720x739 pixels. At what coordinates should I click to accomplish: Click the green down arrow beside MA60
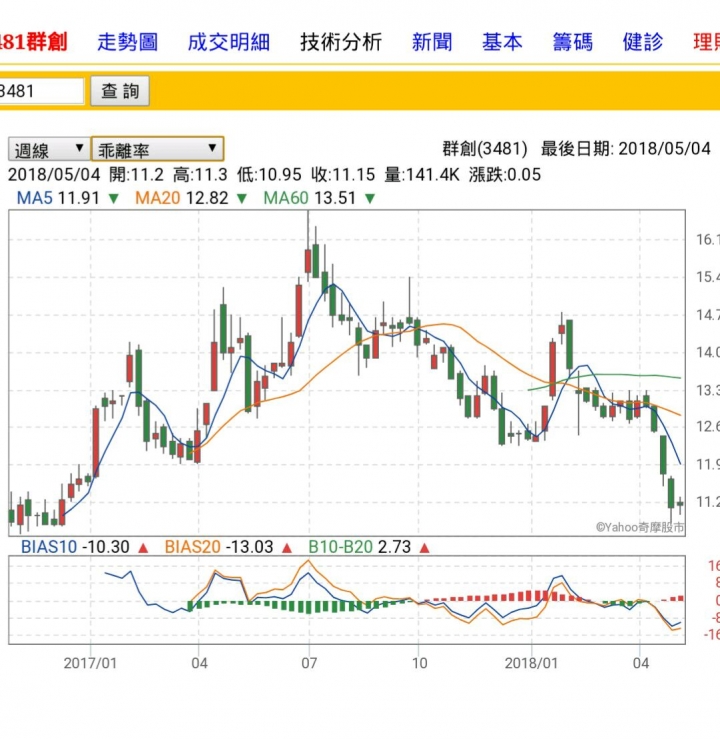370,199
